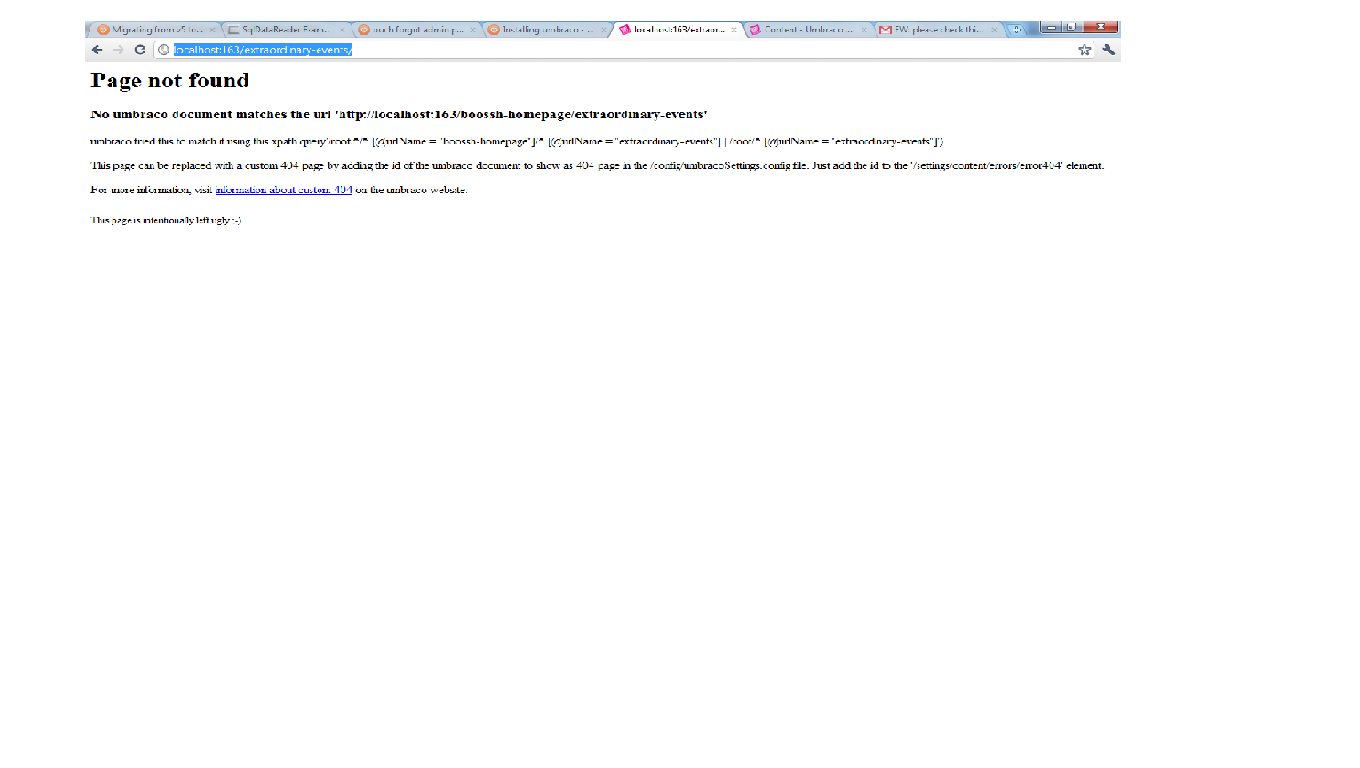Click 'This page is intentionally left ugly' text

click(x=166, y=220)
